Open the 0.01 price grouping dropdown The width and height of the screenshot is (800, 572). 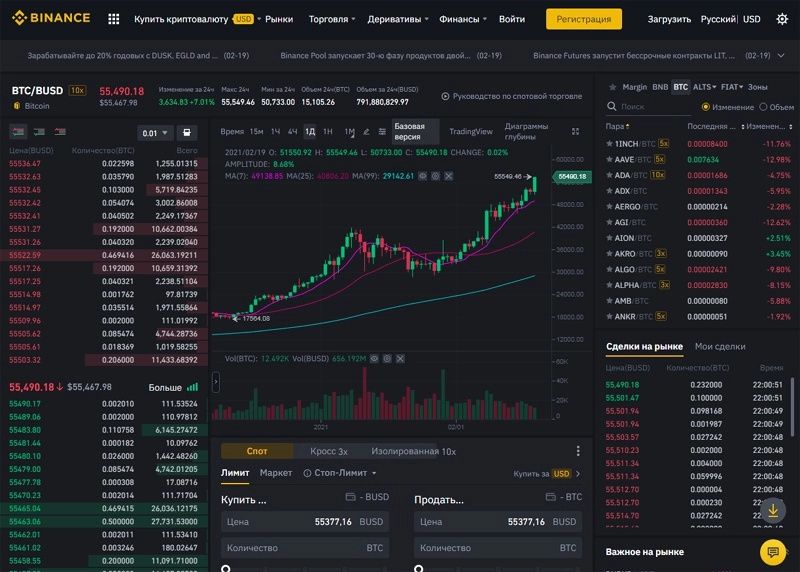point(156,133)
